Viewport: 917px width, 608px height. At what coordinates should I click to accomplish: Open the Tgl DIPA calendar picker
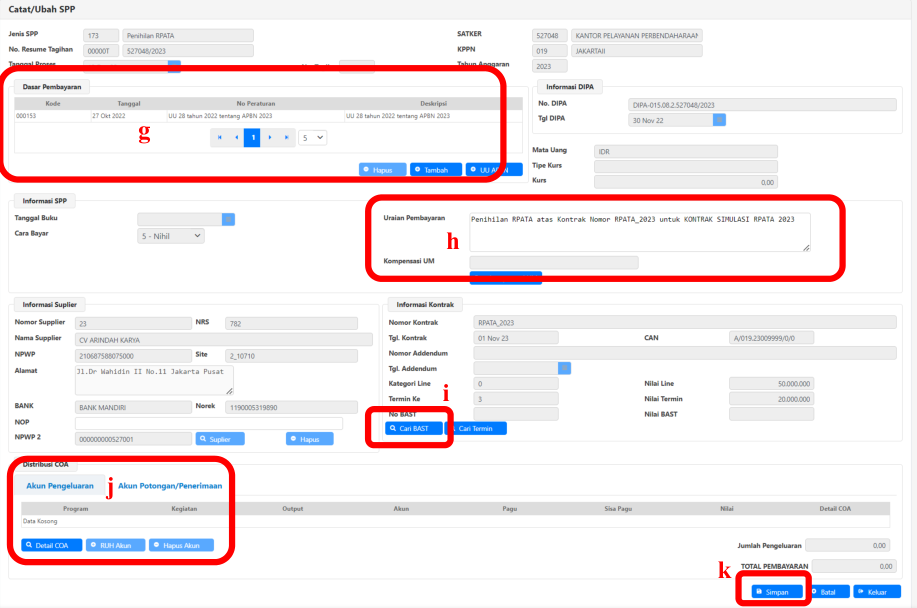[719, 120]
